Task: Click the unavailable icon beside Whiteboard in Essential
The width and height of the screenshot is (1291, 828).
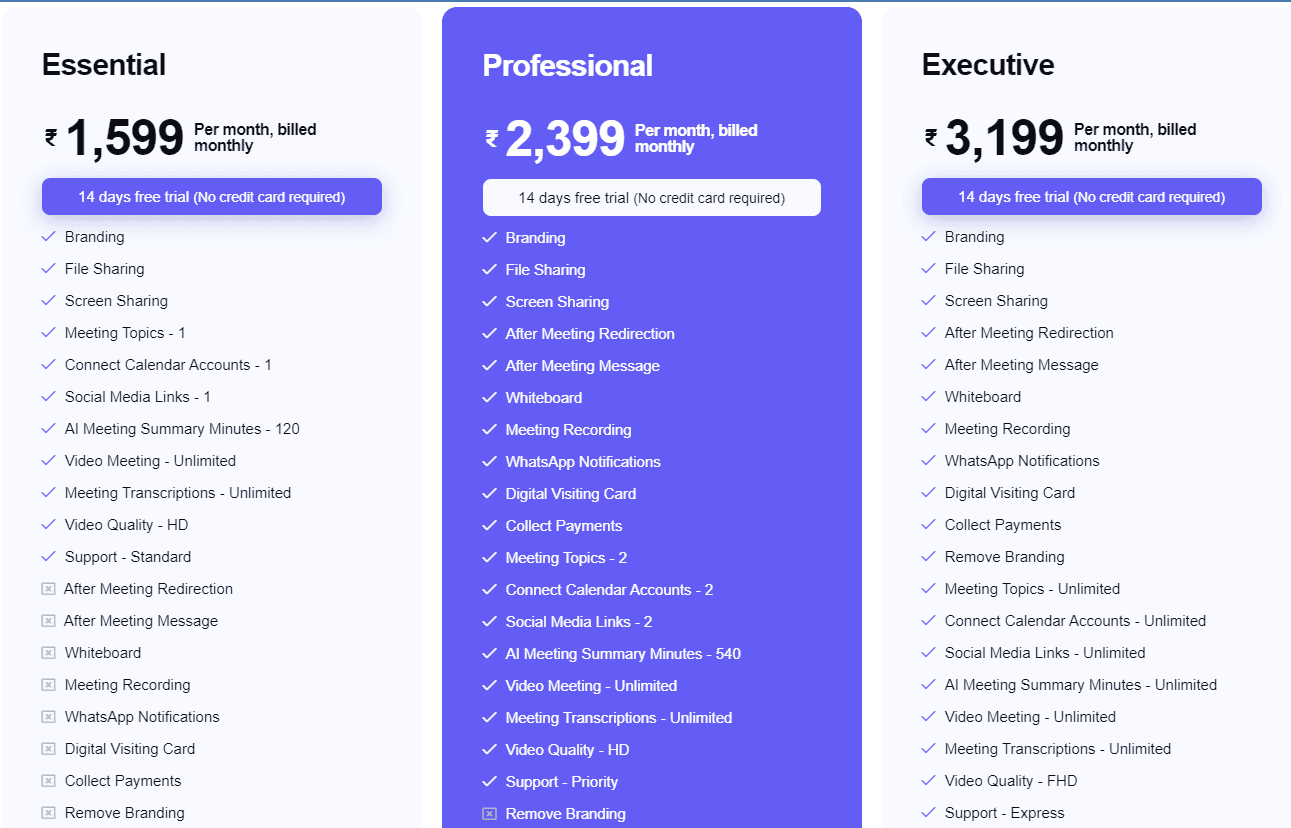Action: [49, 652]
